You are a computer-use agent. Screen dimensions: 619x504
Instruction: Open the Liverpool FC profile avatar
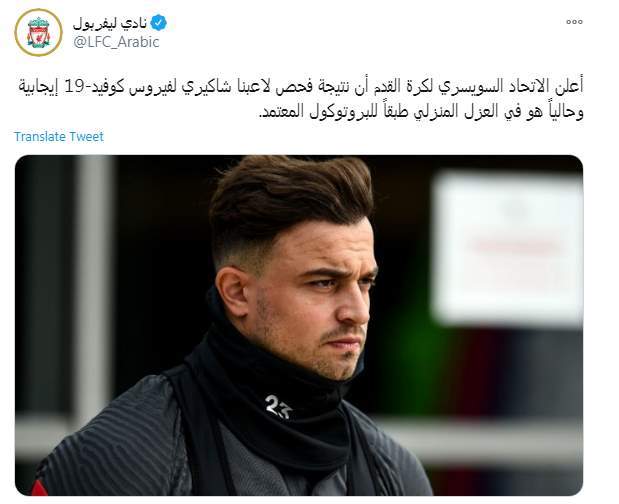[38, 32]
